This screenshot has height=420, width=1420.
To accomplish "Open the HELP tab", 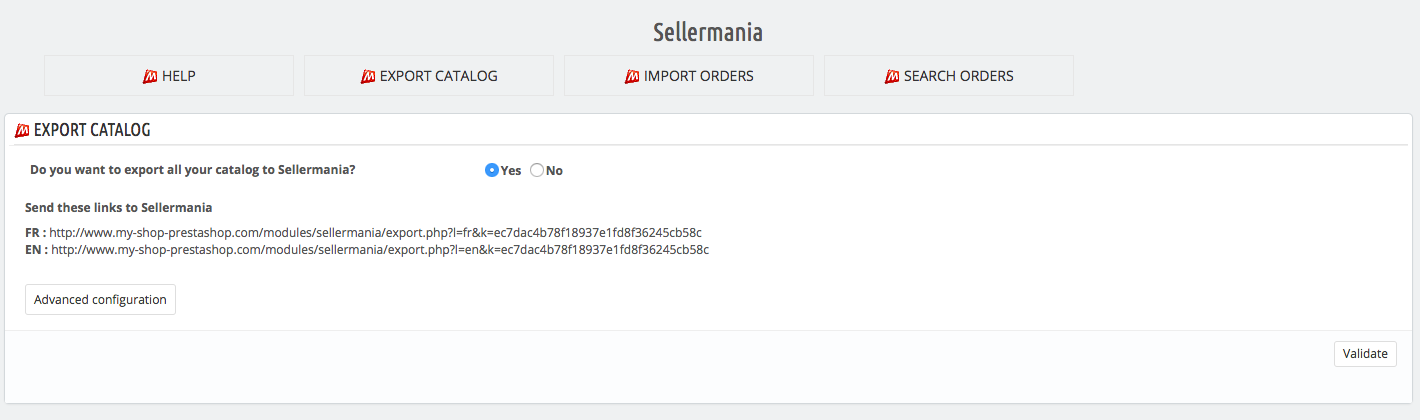I will tap(169, 76).
